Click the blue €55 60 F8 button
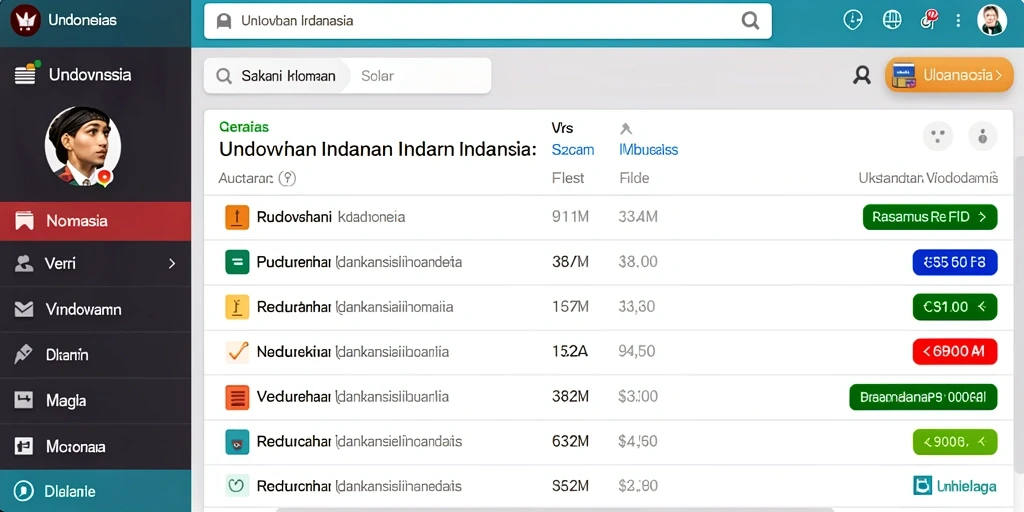This screenshot has height=512, width=1024. point(955,262)
